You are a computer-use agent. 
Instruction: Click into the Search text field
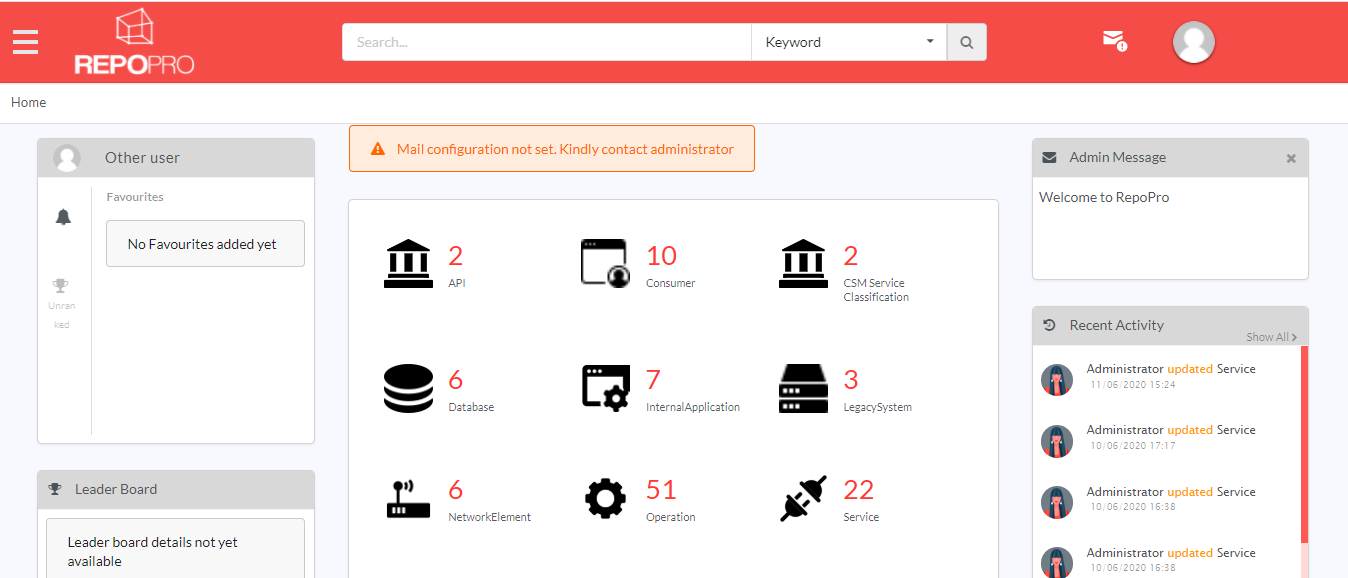pyautogui.click(x=546, y=42)
